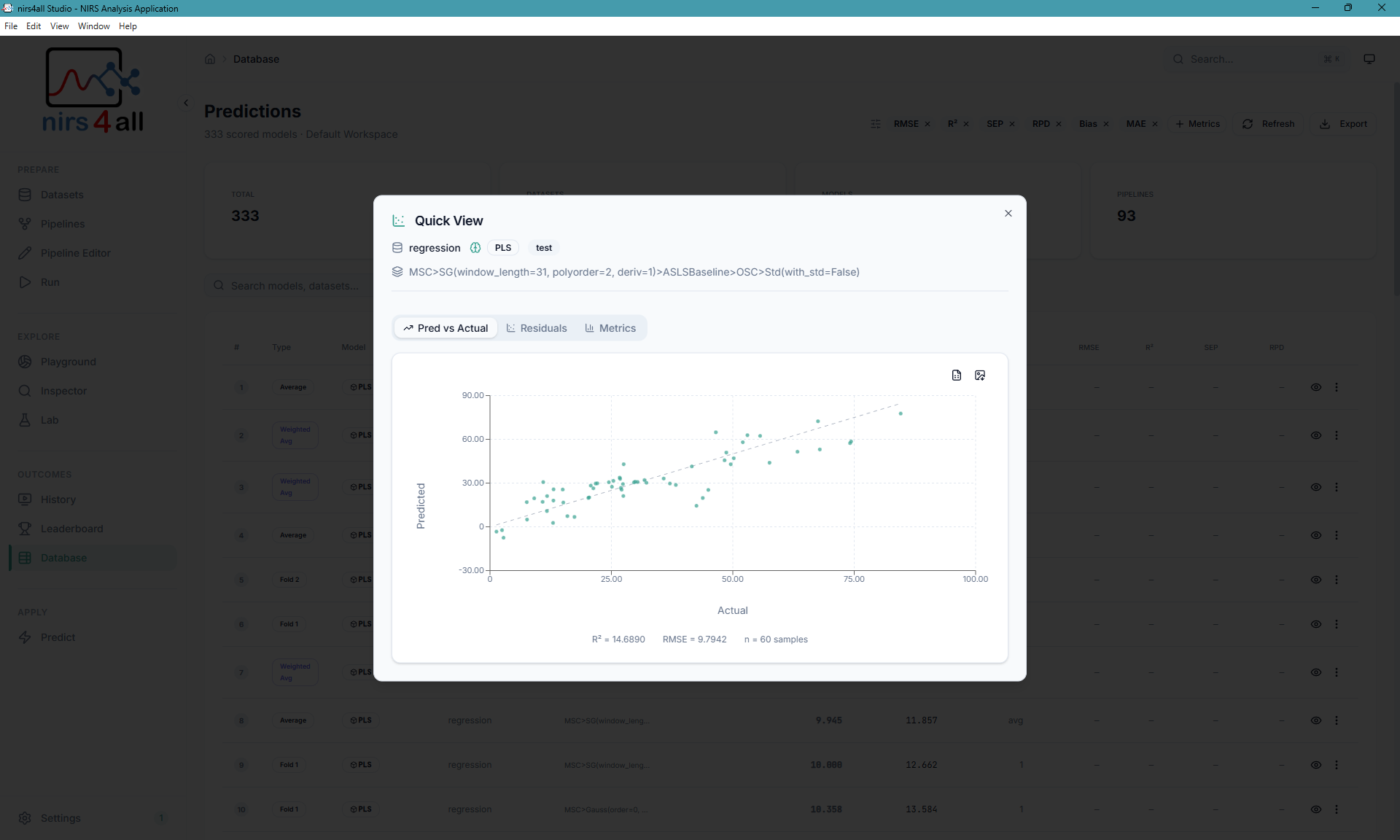
Task: Toggle visibility for row 10
Action: pyautogui.click(x=1315, y=809)
